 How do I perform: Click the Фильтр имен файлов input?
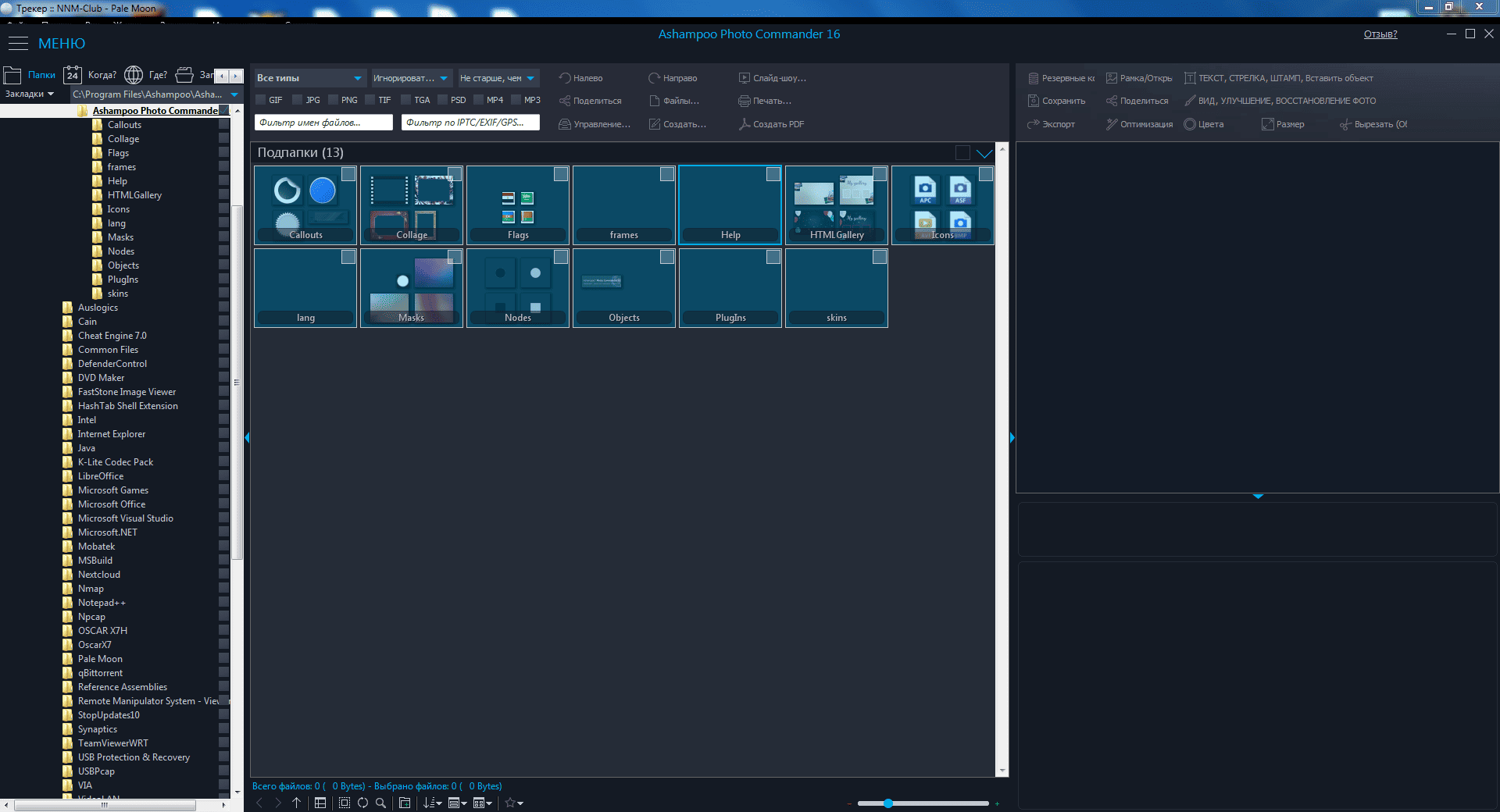[x=323, y=123]
